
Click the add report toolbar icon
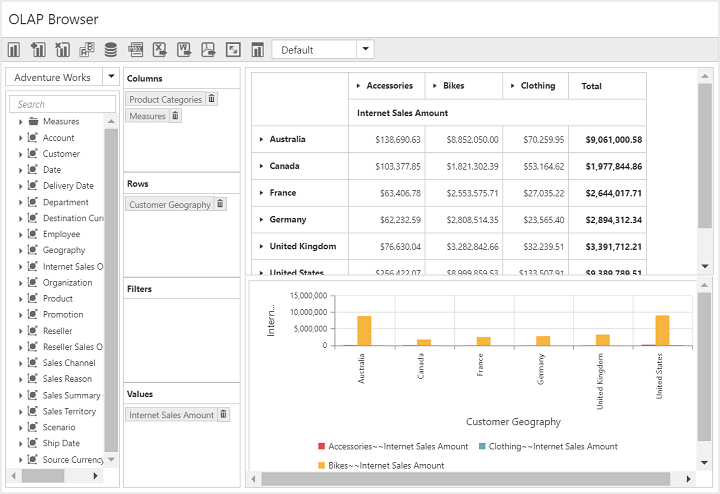pos(38,50)
